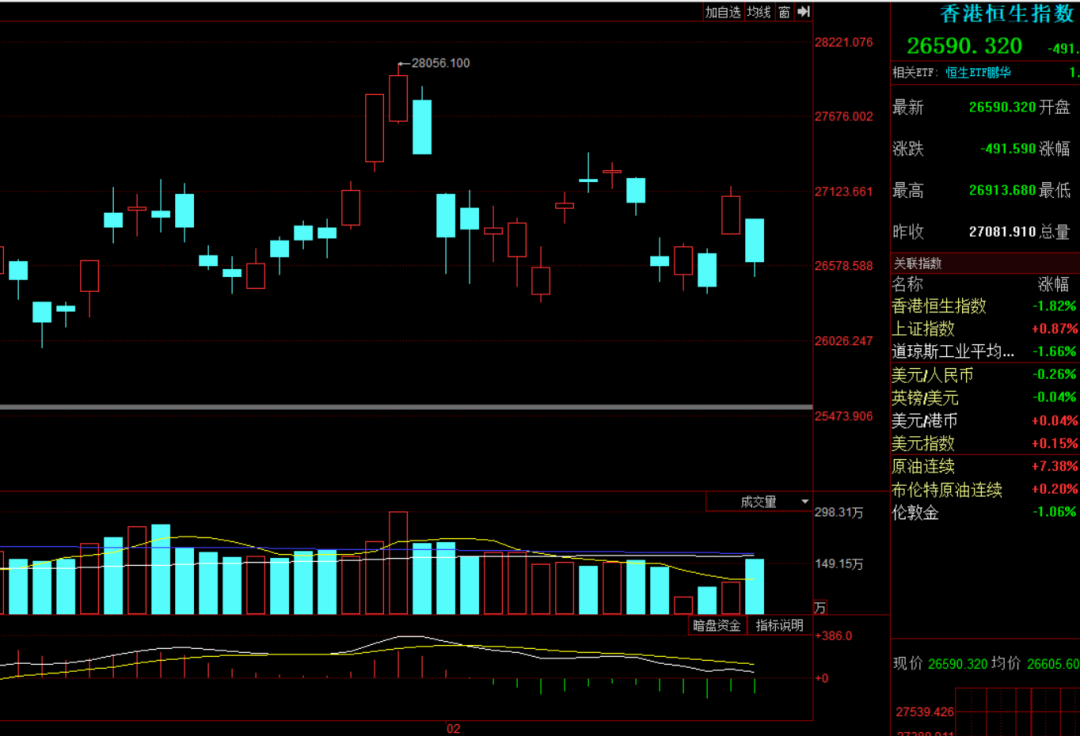This screenshot has width=1080, height=736.
Task: Select 伦敦金 row
Action: tap(985, 512)
